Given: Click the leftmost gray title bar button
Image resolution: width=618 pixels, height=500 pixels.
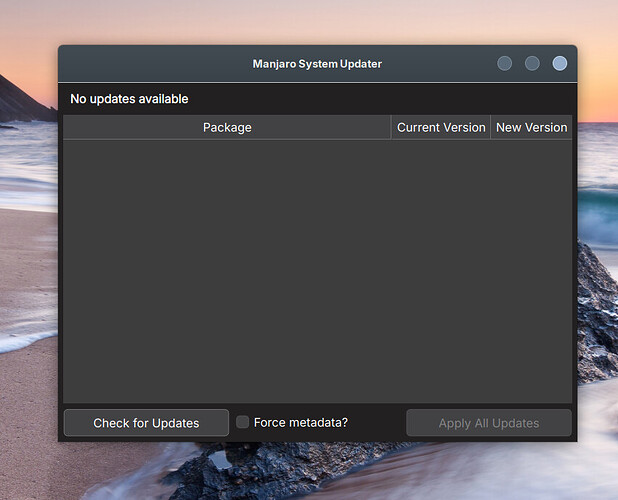Looking at the screenshot, I should (504, 63).
